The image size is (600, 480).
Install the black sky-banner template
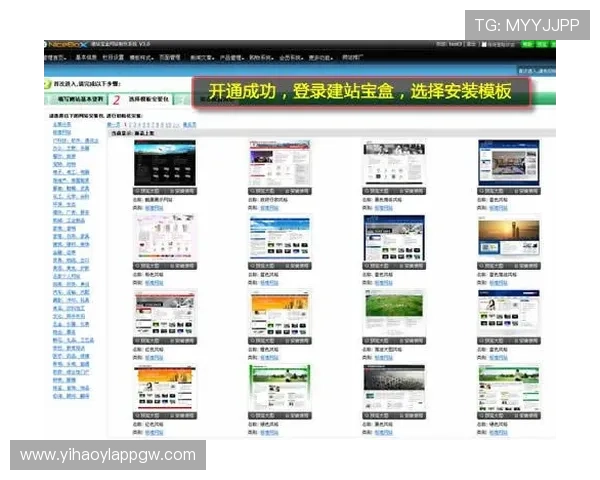tap(181, 191)
